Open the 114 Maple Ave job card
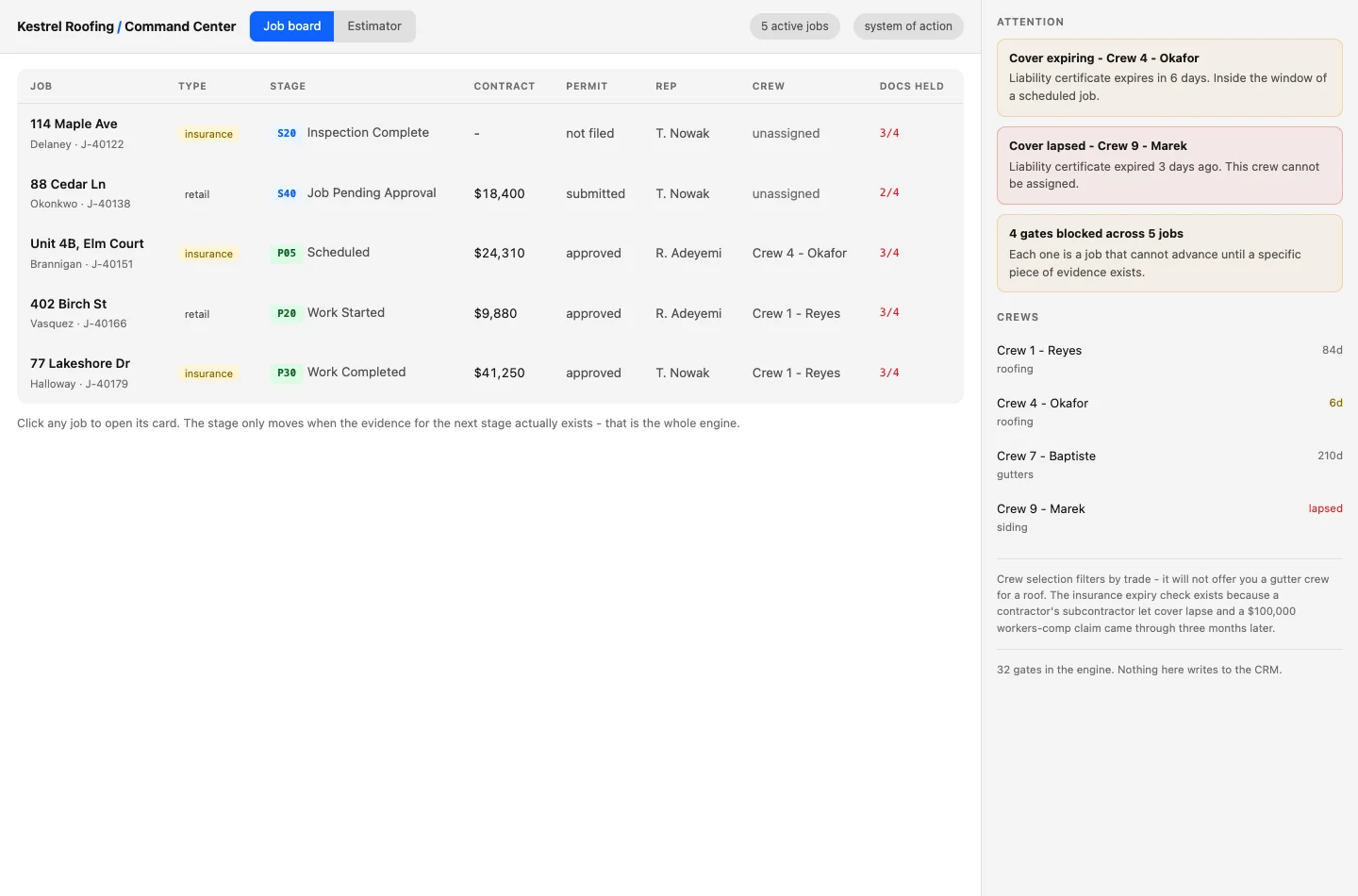The height and width of the screenshot is (896, 1358). pos(490,133)
